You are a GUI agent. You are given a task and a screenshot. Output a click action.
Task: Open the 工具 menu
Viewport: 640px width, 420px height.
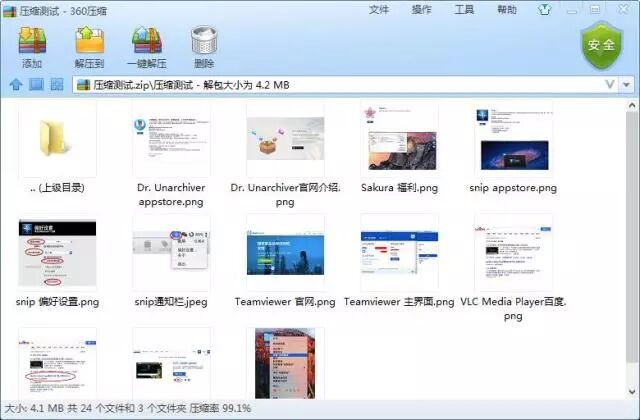[464, 10]
